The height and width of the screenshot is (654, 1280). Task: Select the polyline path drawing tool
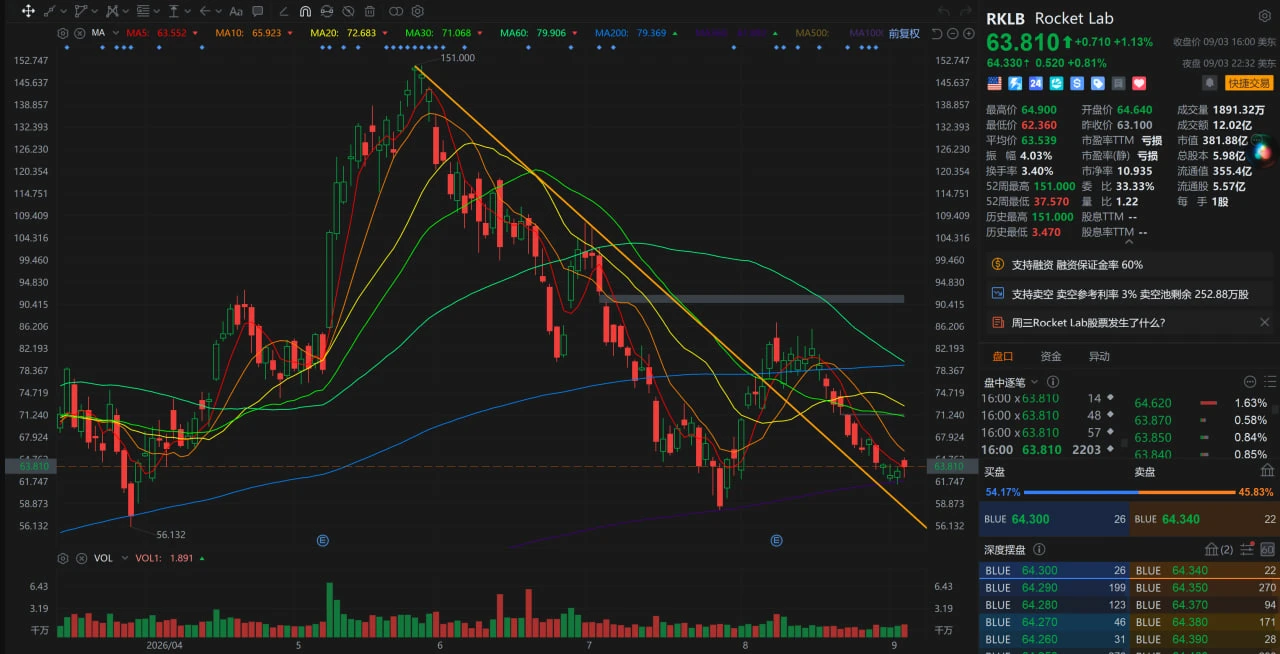coord(81,11)
